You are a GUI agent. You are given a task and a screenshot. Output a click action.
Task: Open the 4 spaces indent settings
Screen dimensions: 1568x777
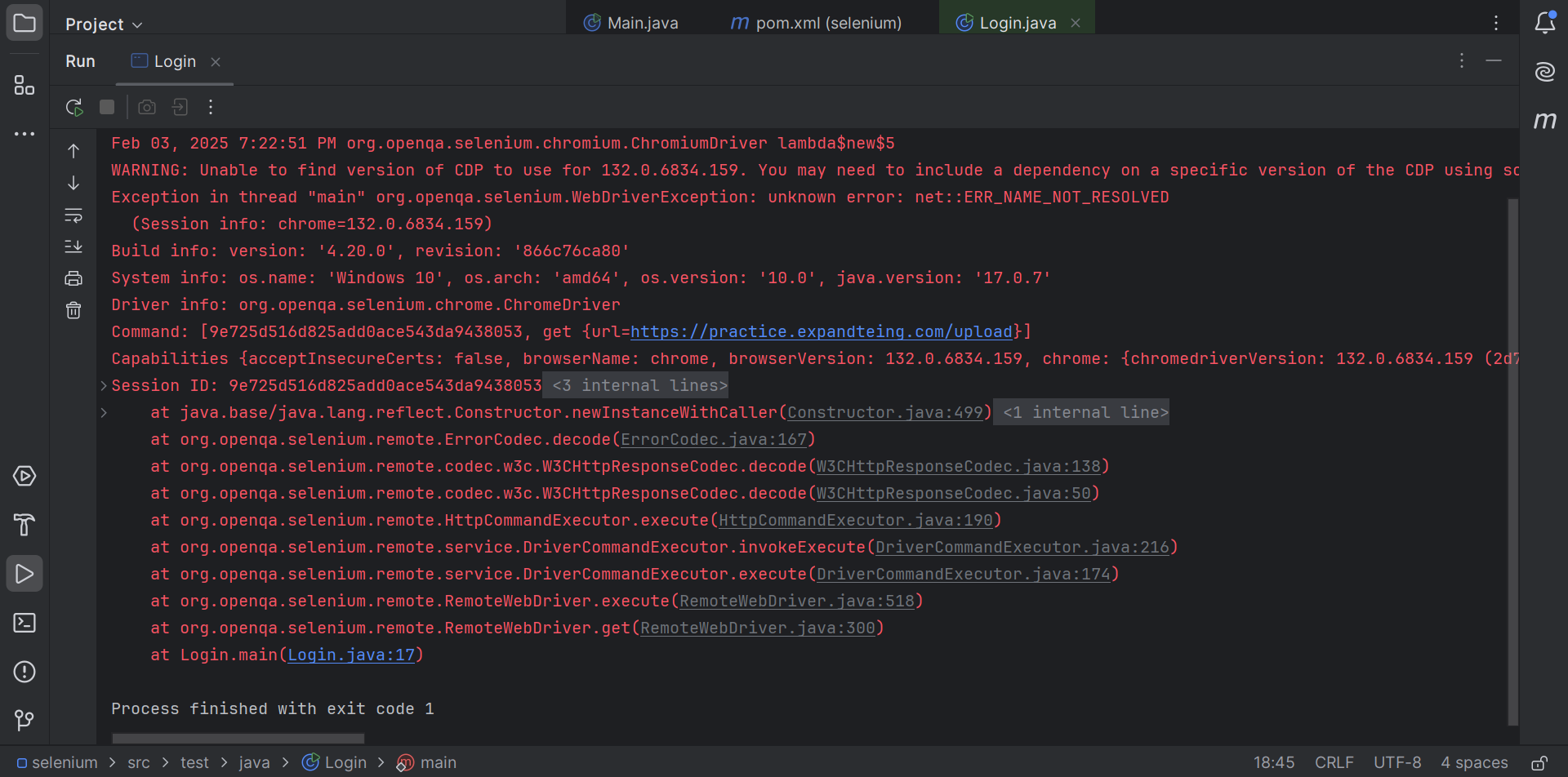click(x=1474, y=762)
